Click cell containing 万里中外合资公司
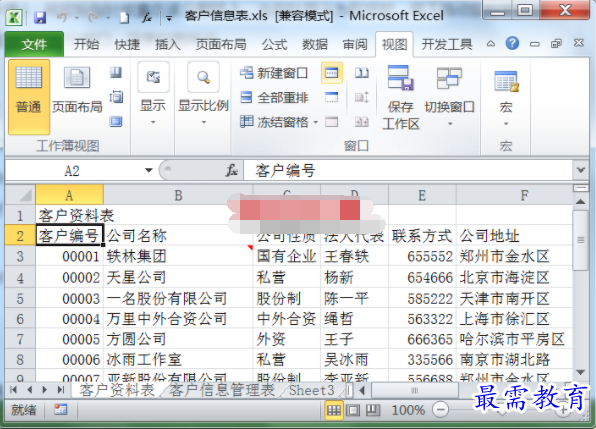 click(x=178, y=319)
